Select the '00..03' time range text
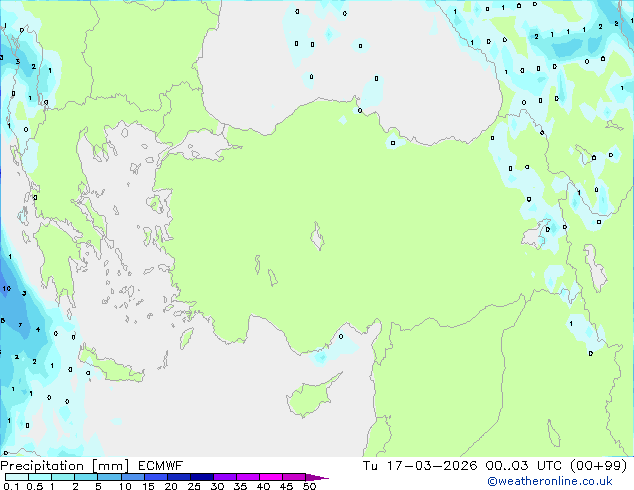Image resolution: width=634 pixels, height=490 pixels. pos(507,466)
